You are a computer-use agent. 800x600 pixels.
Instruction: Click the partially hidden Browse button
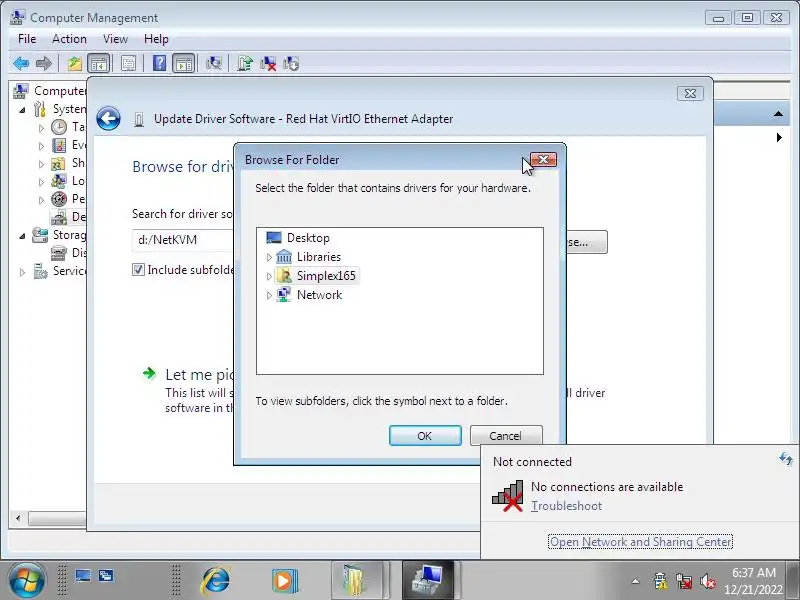(x=587, y=242)
